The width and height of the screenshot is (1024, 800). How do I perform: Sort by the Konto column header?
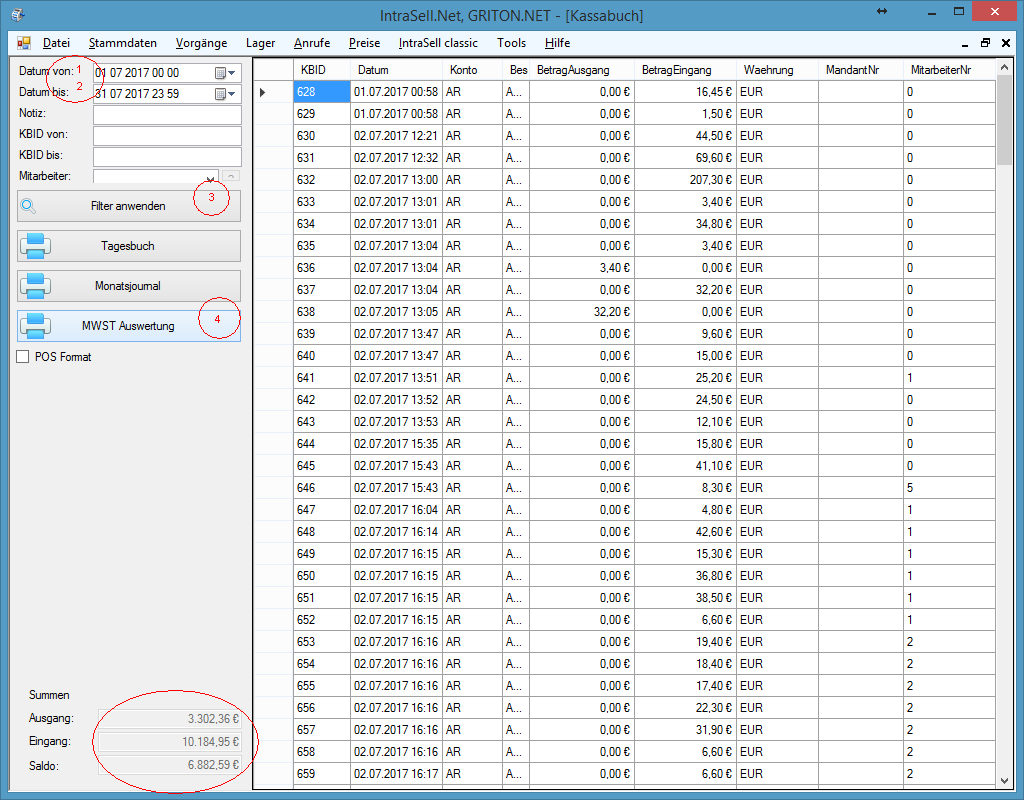(472, 70)
